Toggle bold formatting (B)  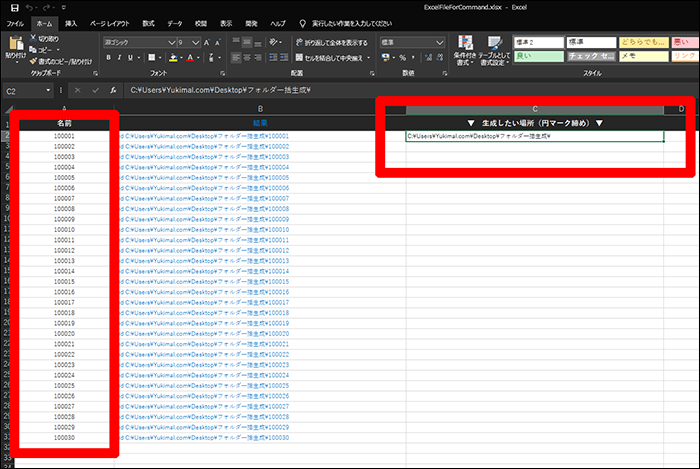click(109, 58)
